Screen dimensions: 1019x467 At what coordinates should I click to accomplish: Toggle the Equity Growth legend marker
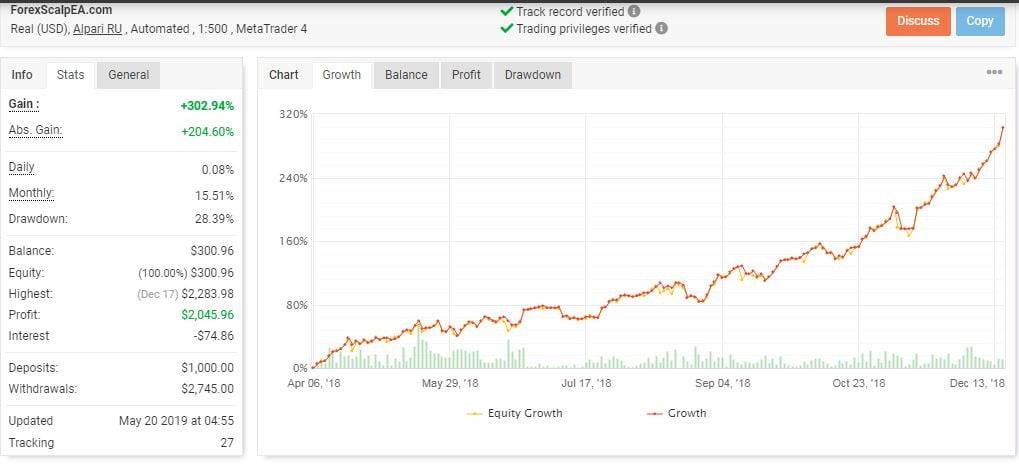[475, 413]
